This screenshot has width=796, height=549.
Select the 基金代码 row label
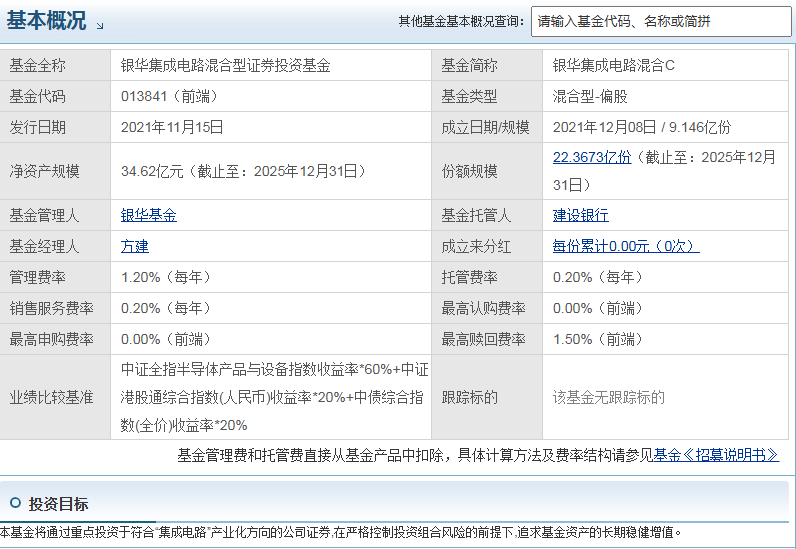tap(38, 96)
